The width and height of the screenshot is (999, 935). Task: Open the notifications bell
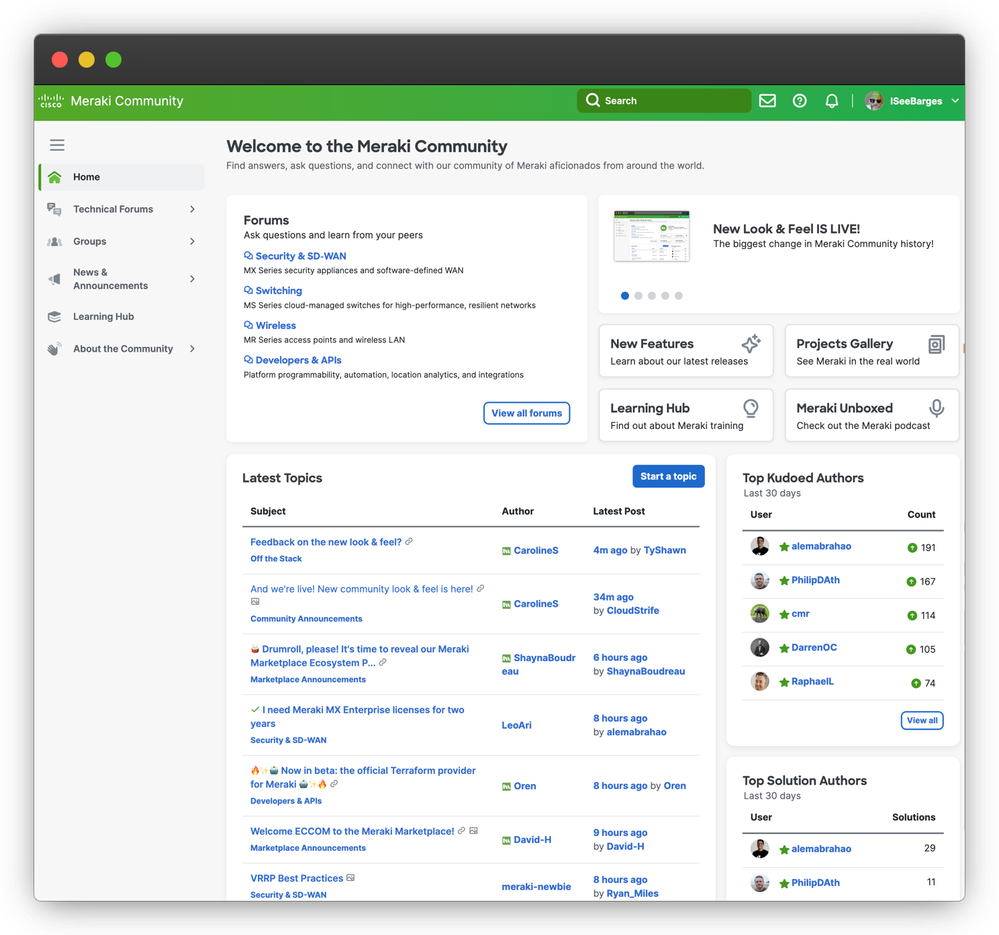pyautogui.click(x=831, y=101)
